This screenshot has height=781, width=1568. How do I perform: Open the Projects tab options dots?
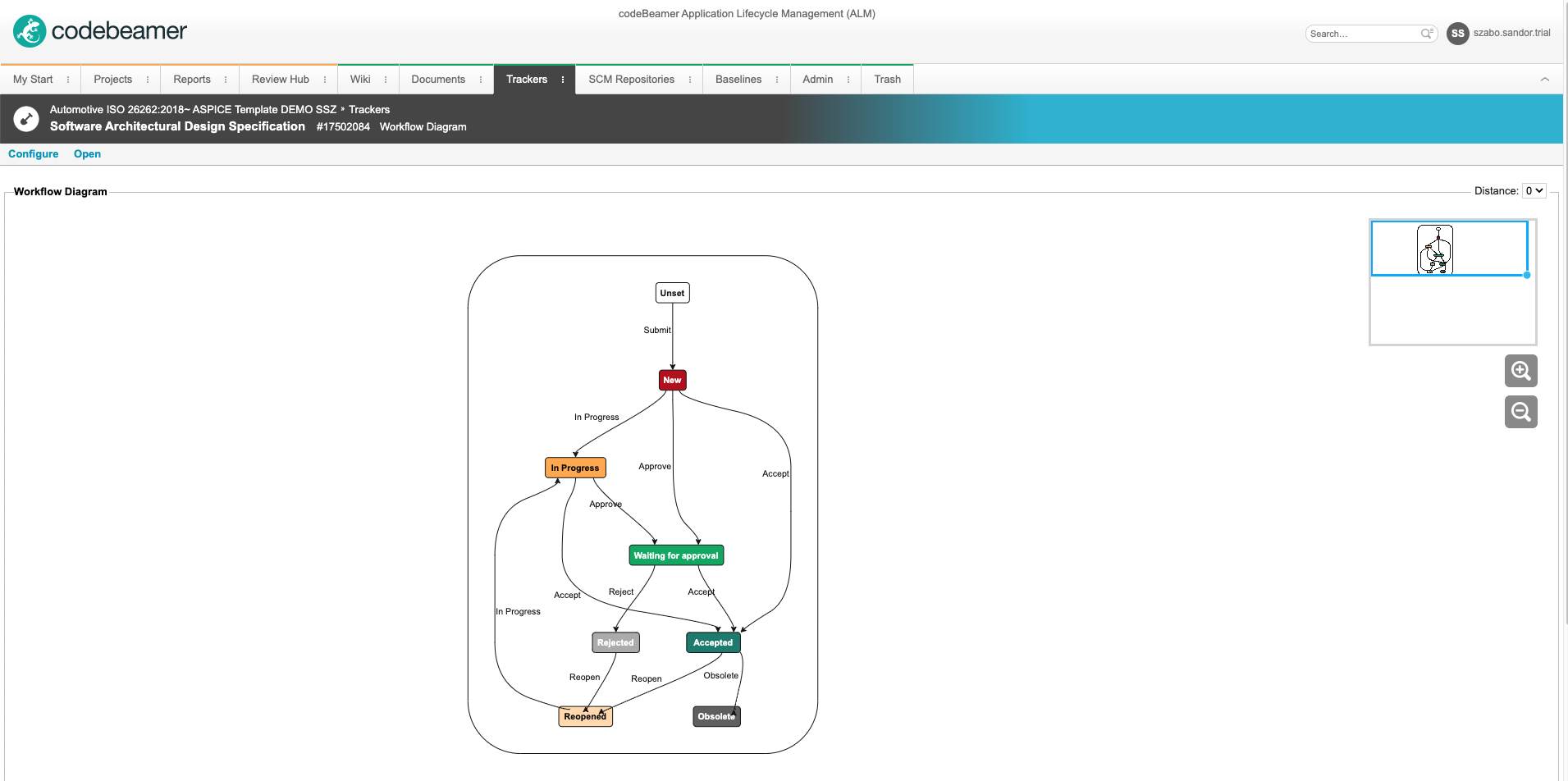148,80
